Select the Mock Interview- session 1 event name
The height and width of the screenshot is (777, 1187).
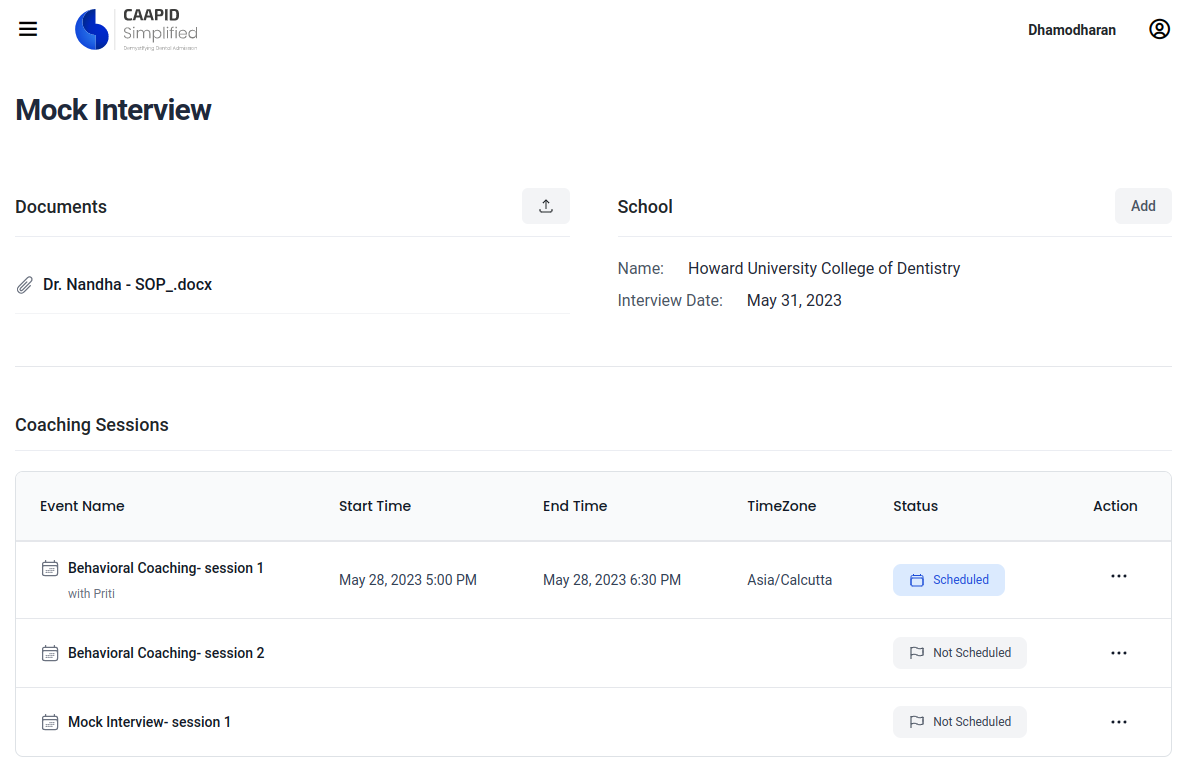tap(149, 722)
